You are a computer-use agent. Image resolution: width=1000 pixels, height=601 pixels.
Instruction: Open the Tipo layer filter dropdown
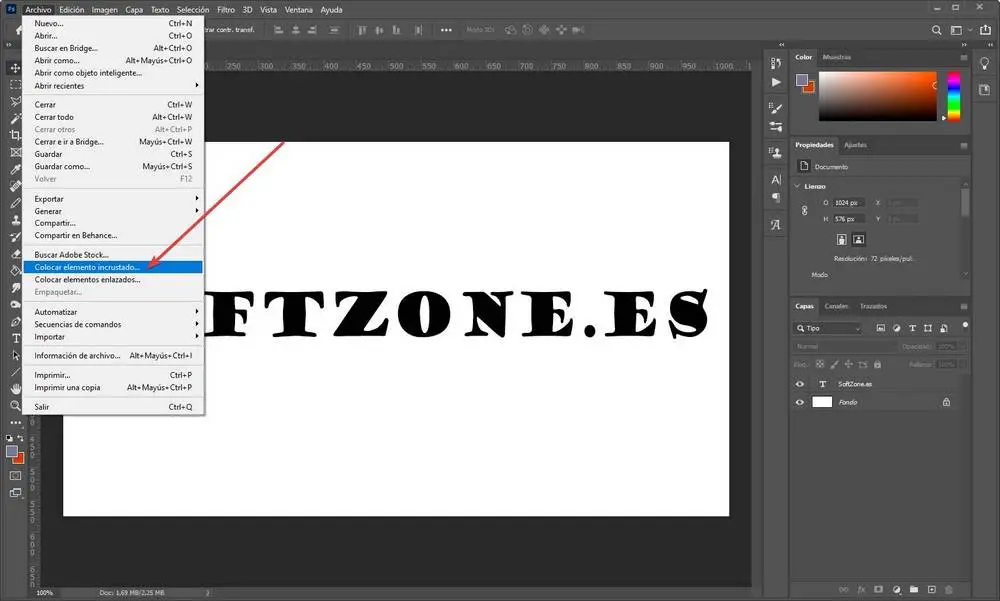pos(828,328)
